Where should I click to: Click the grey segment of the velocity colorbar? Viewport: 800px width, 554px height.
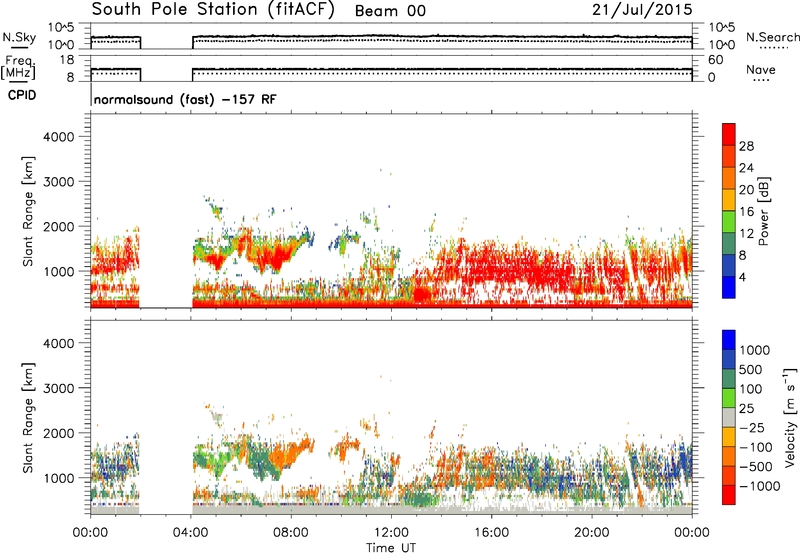coord(729,417)
